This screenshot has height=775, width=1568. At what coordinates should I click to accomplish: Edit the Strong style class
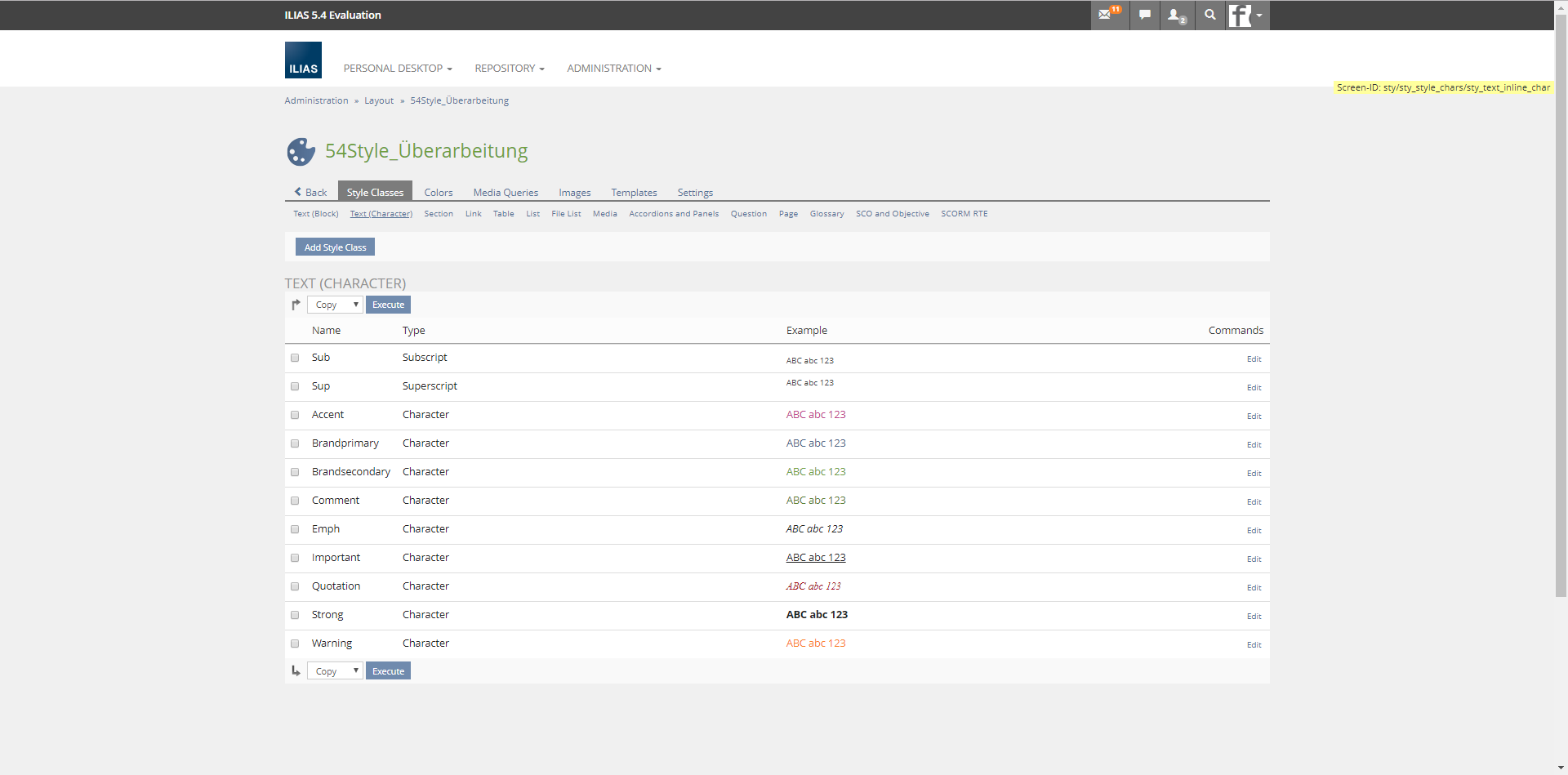point(1254,617)
